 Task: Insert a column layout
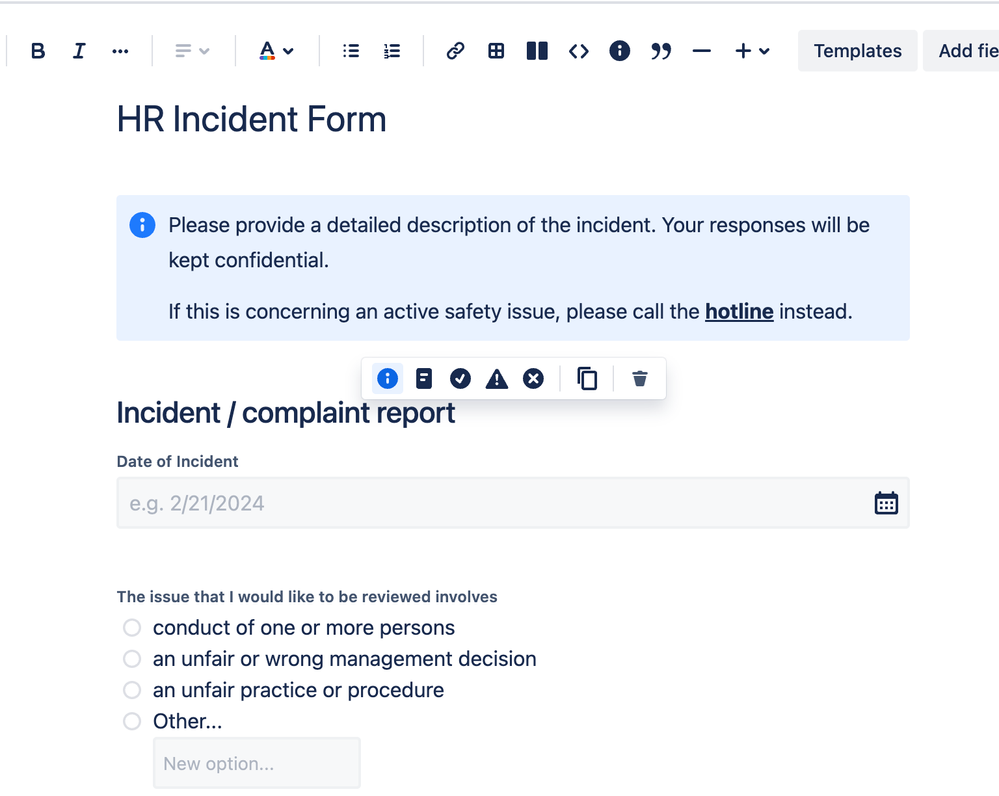[x=537, y=51]
